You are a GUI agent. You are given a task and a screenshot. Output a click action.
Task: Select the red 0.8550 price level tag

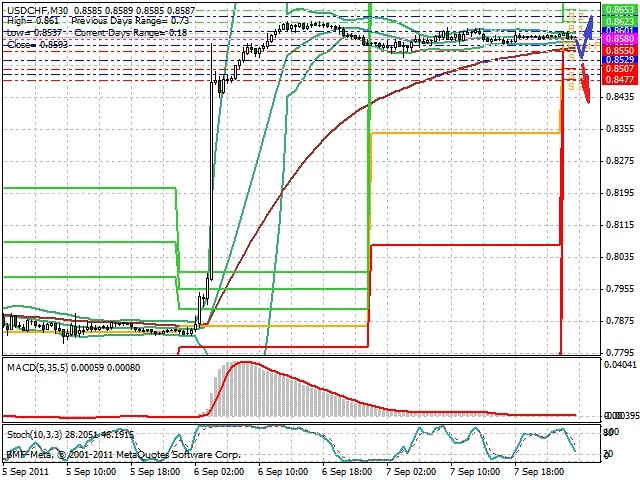[620, 50]
